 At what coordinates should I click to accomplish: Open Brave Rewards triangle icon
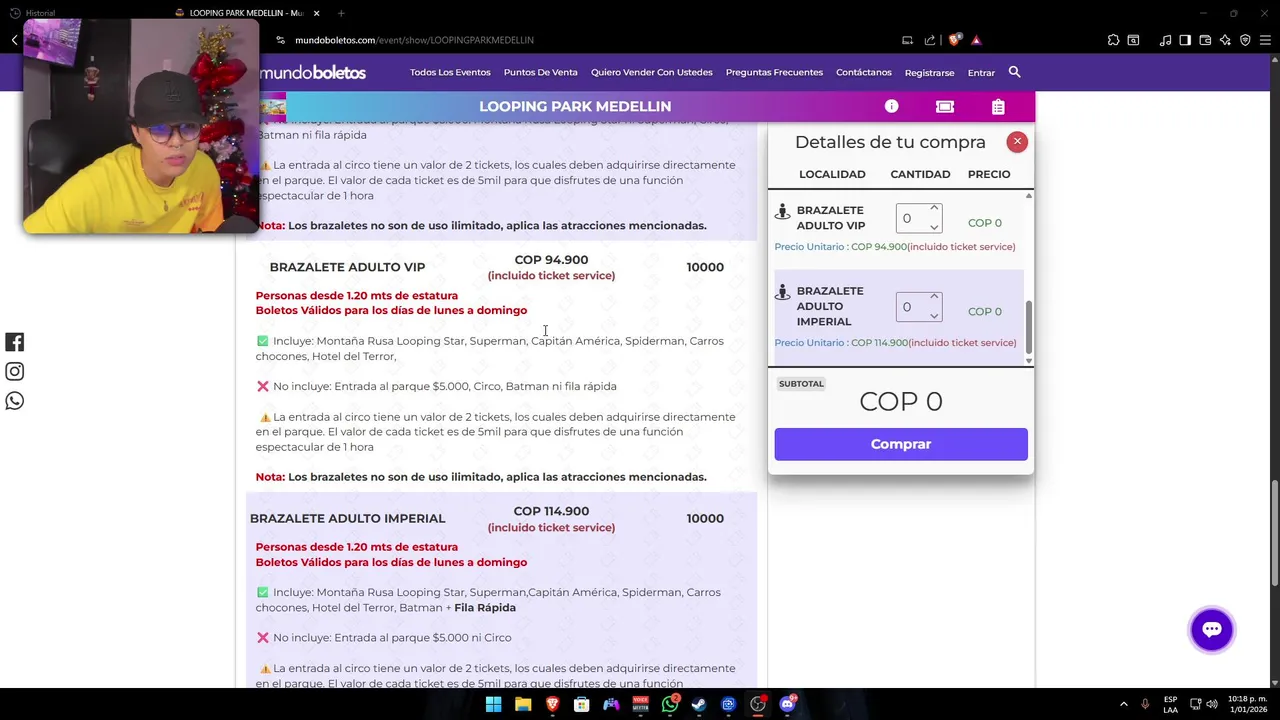point(976,40)
